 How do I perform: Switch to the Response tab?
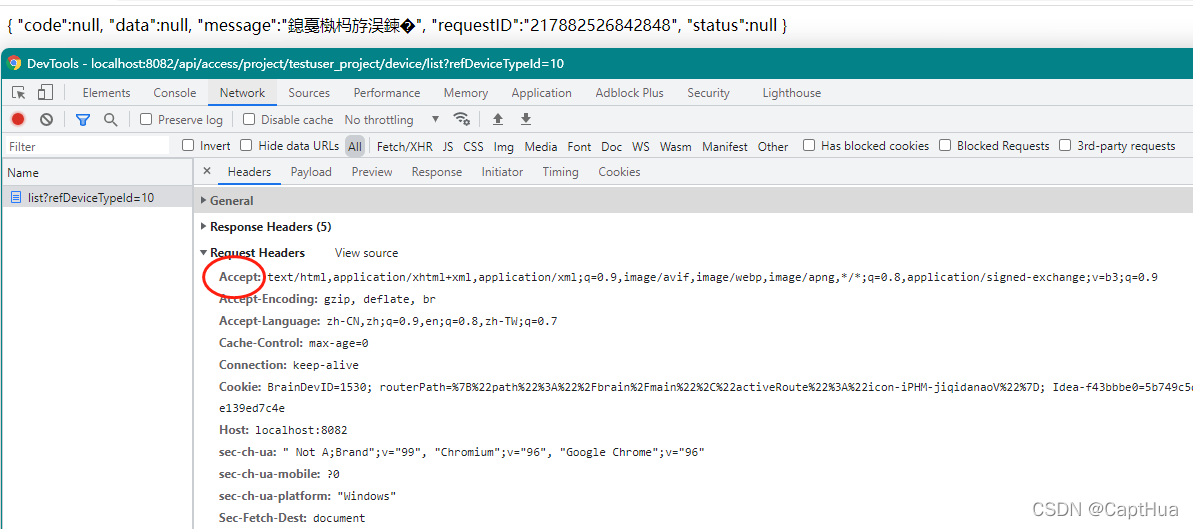(x=437, y=172)
